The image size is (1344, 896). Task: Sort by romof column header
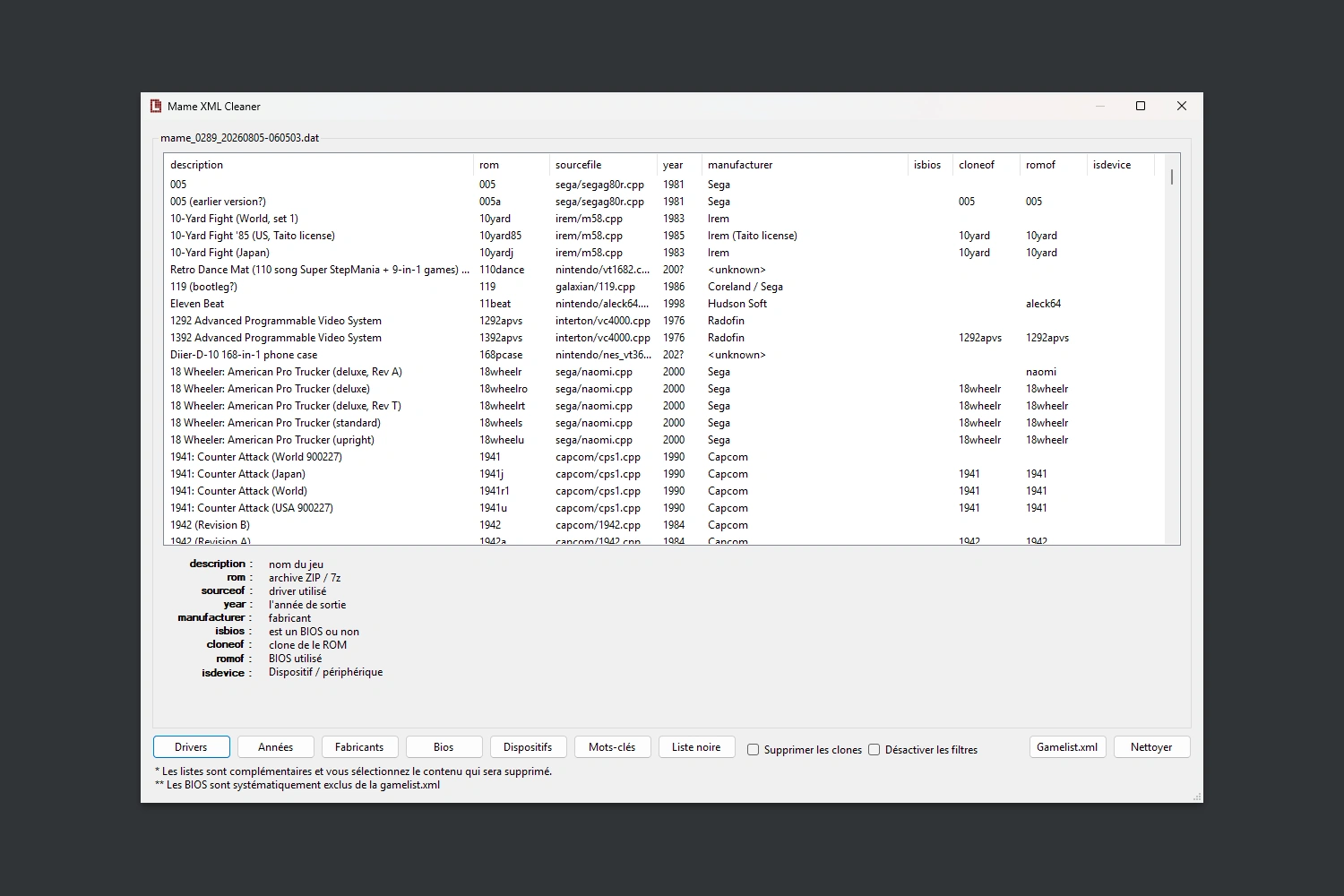tap(1054, 165)
